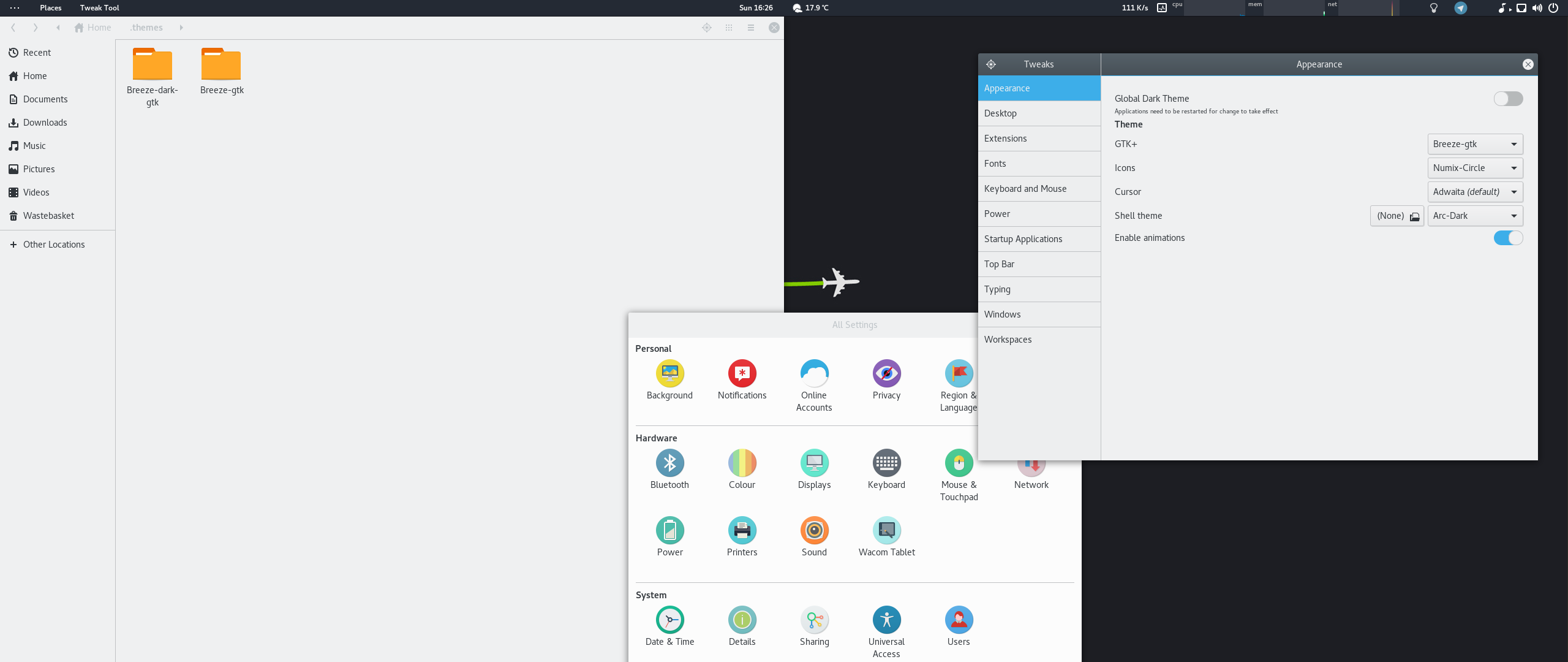Open the Shell theme Arc-Dark dropdown

pyautogui.click(x=1474, y=216)
